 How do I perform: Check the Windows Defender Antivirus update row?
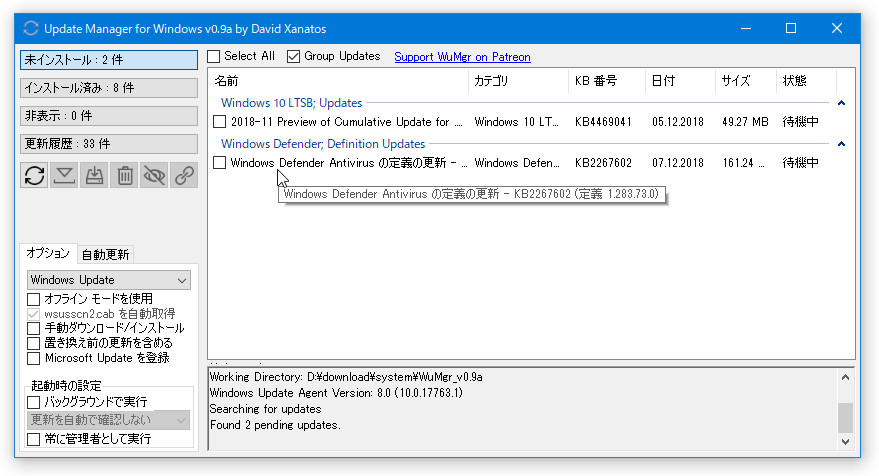point(220,163)
